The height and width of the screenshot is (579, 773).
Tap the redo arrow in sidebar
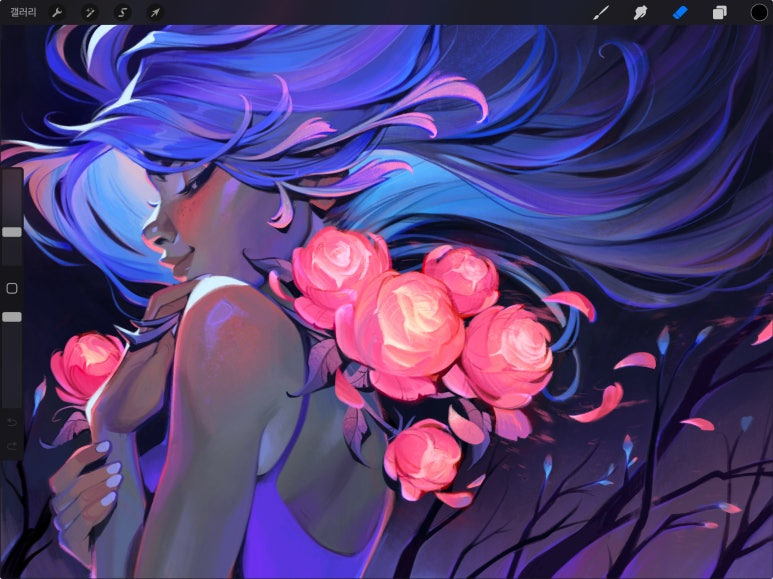(12, 446)
